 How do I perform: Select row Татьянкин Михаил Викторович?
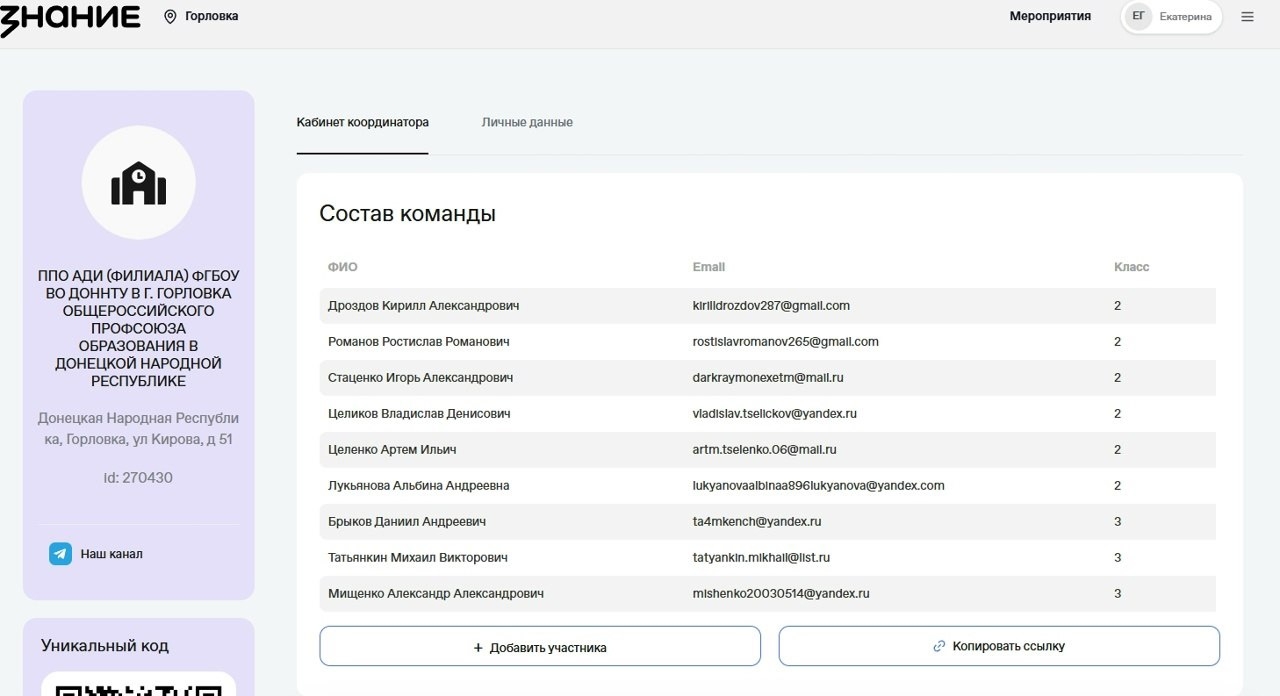click(768, 557)
